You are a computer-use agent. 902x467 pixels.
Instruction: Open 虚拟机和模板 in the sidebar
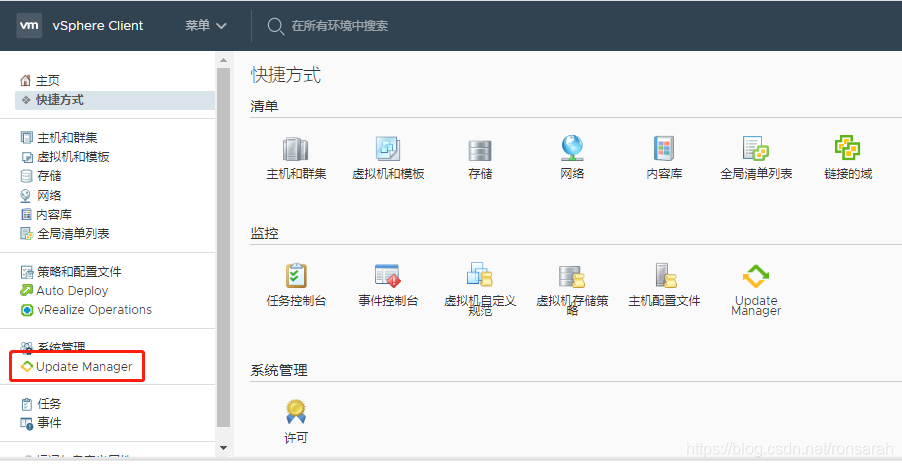65,157
